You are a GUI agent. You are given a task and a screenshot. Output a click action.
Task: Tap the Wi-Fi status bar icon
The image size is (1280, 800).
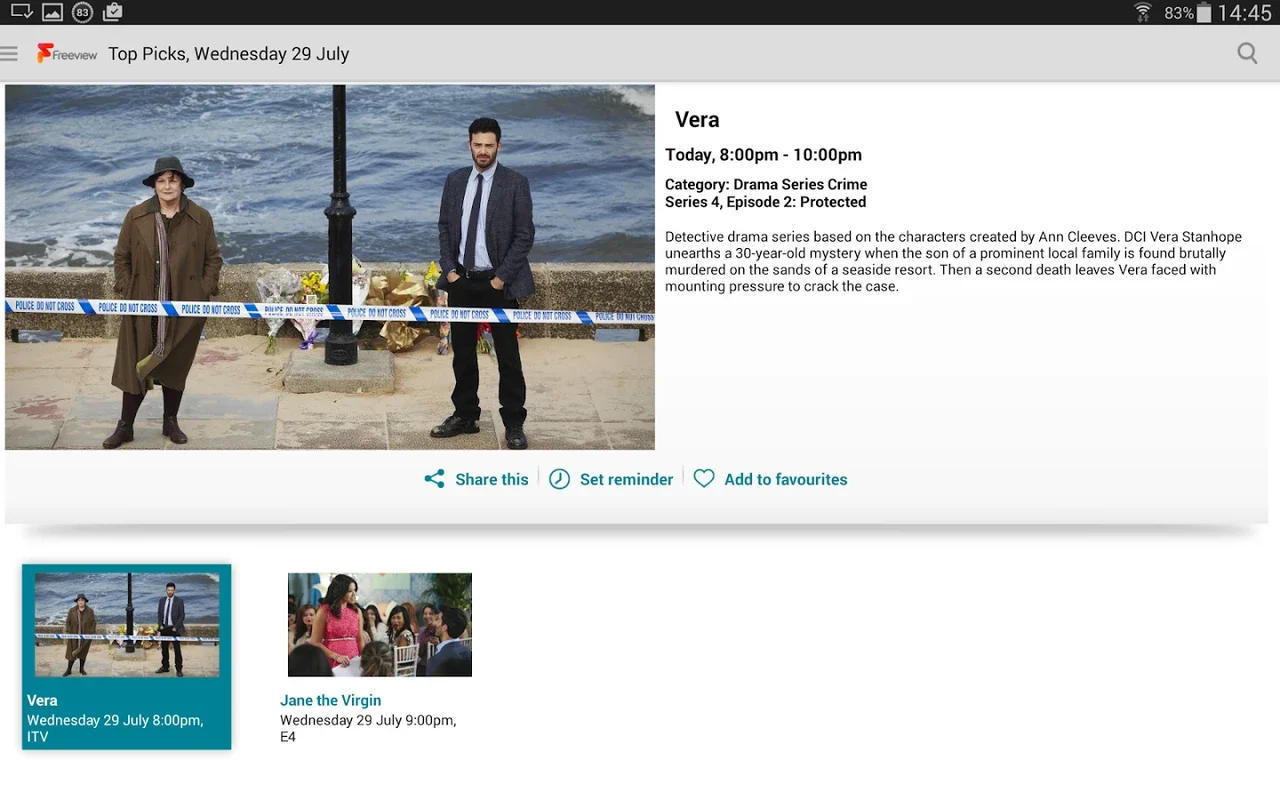(x=1143, y=13)
